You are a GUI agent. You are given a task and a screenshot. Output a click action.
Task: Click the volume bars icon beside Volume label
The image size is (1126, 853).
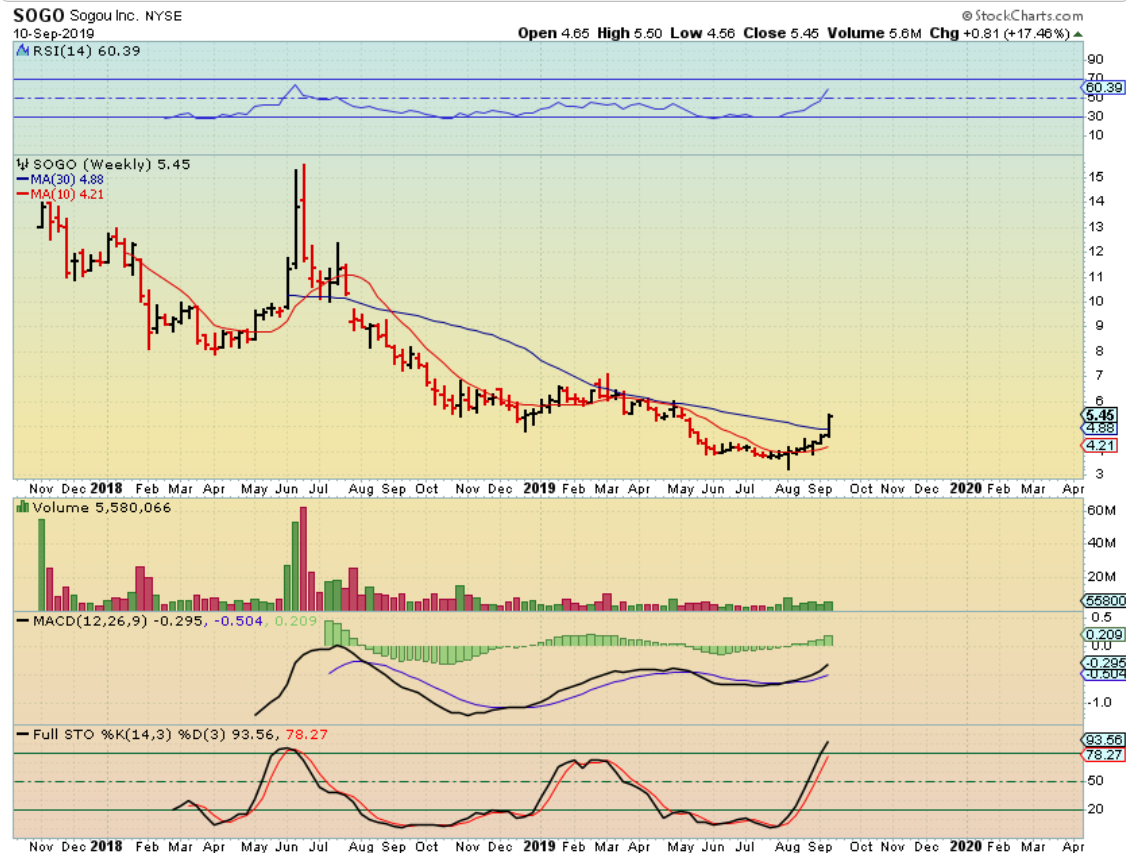point(22,508)
